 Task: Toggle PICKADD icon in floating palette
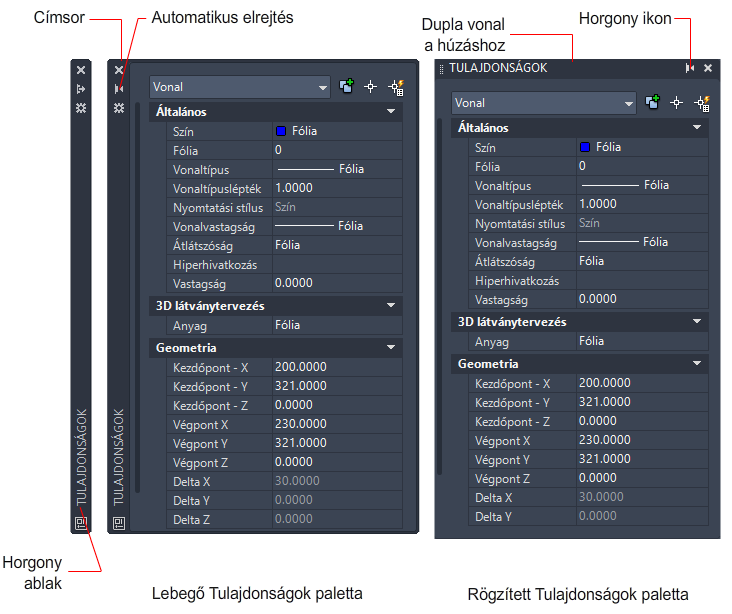click(346, 86)
